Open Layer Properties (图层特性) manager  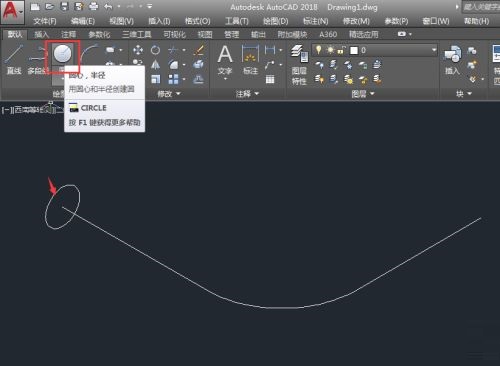299,65
